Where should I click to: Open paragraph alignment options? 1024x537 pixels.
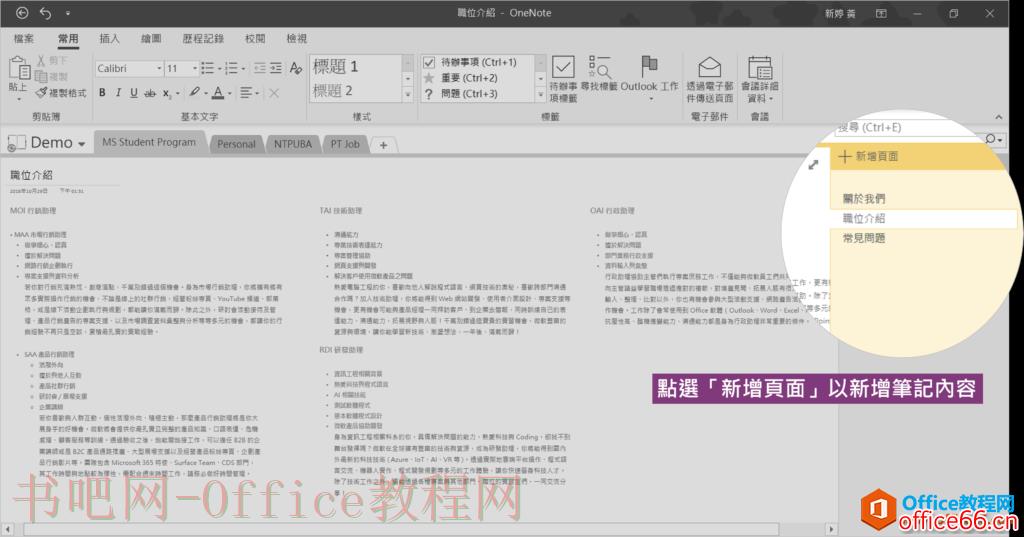pyautogui.click(x=249, y=93)
